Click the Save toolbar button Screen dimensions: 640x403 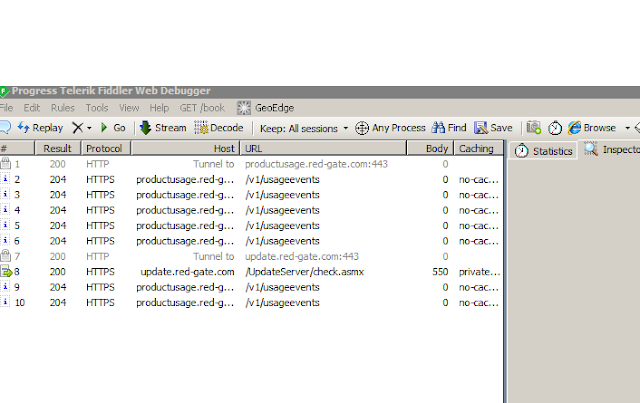[493, 128]
